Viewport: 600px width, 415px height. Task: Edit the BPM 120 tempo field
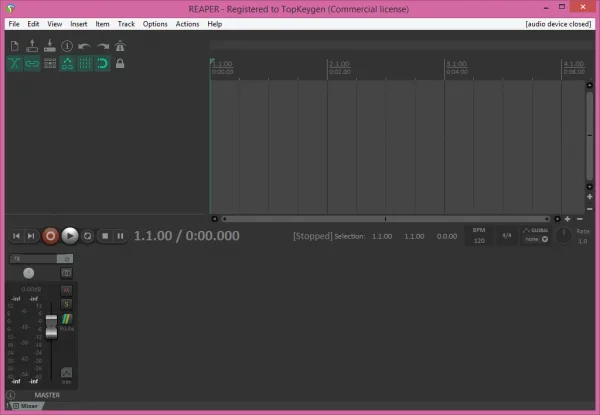pos(479,236)
